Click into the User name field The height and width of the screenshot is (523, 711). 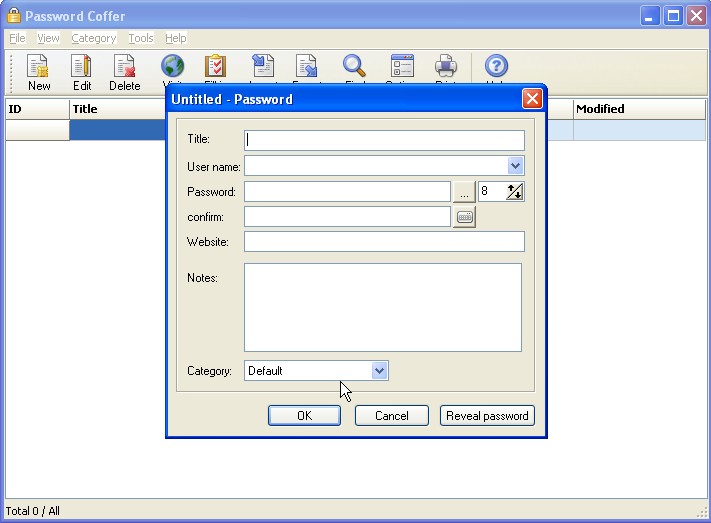point(376,166)
